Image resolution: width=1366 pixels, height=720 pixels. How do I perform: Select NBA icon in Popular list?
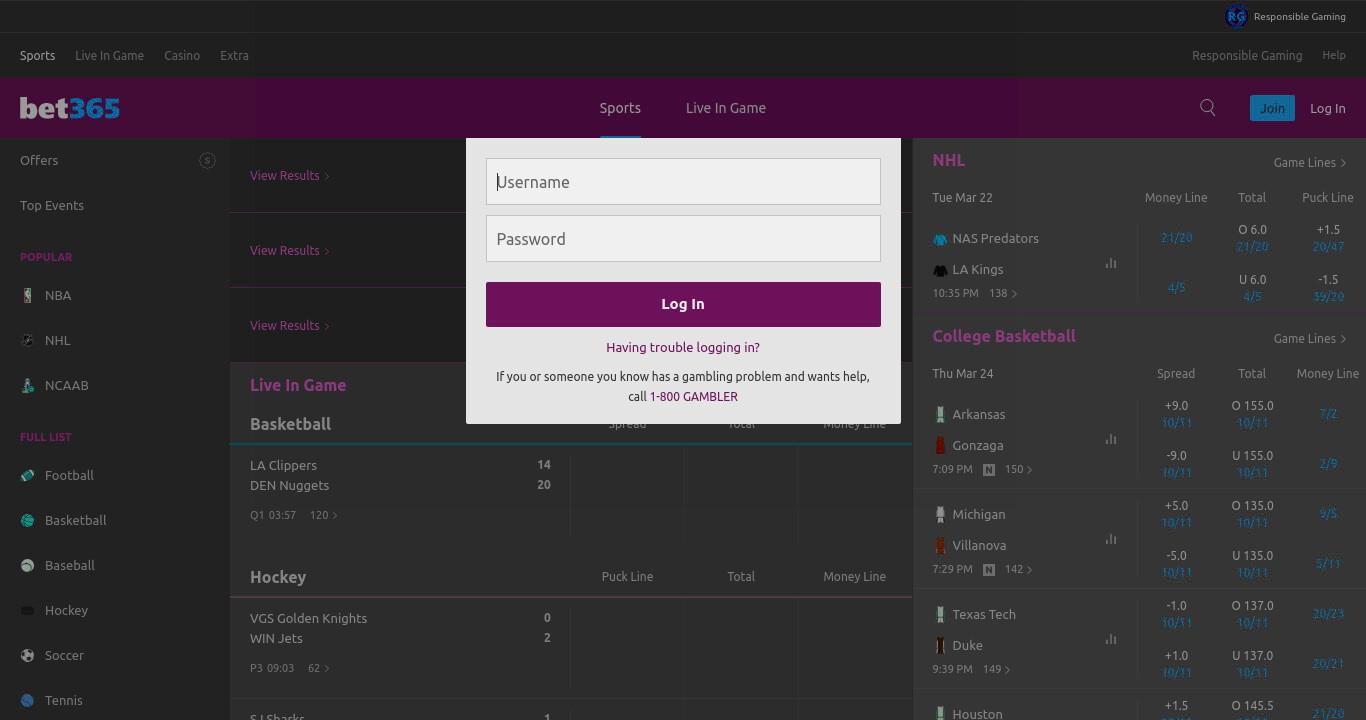pyautogui.click(x=27, y=295)
